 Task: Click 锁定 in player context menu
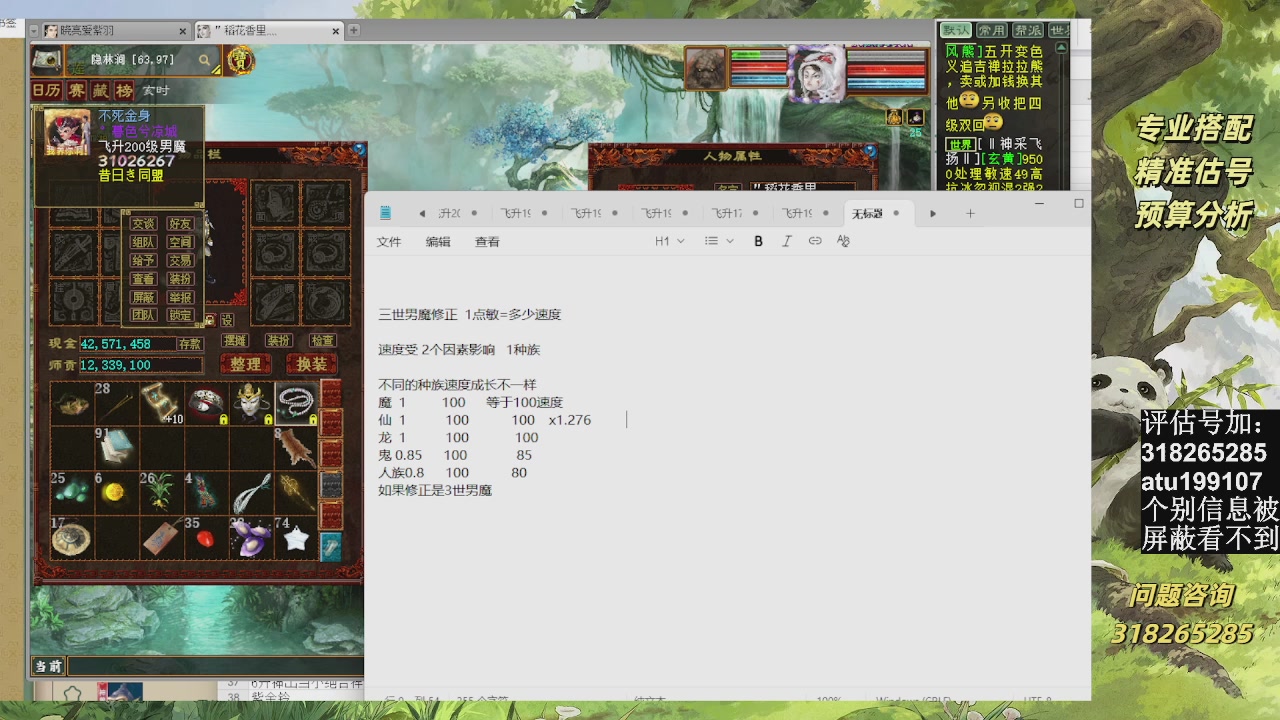tap(180, 315)
